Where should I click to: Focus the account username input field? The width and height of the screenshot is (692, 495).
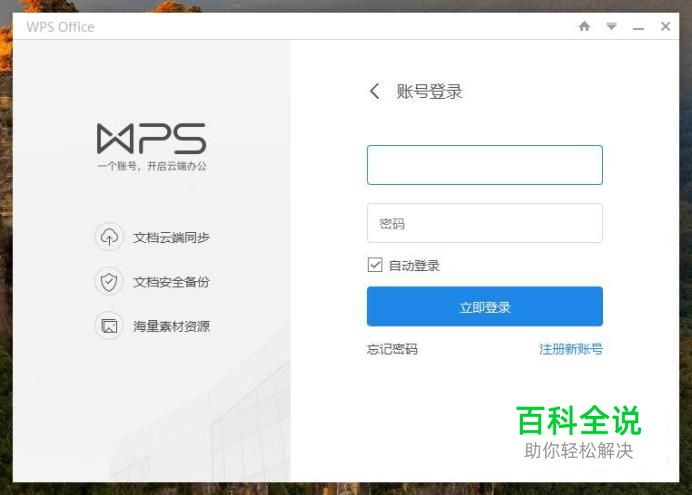485,165
